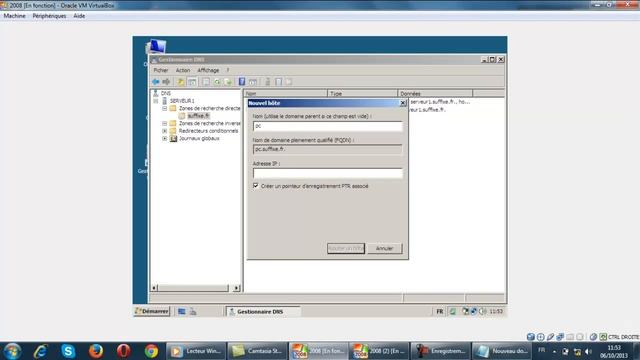Image resolution: width=640 pixels, height=360 pixels.
Task: Click VirtualBox mouse integration status icon
Action: click(x=593, y=337)
